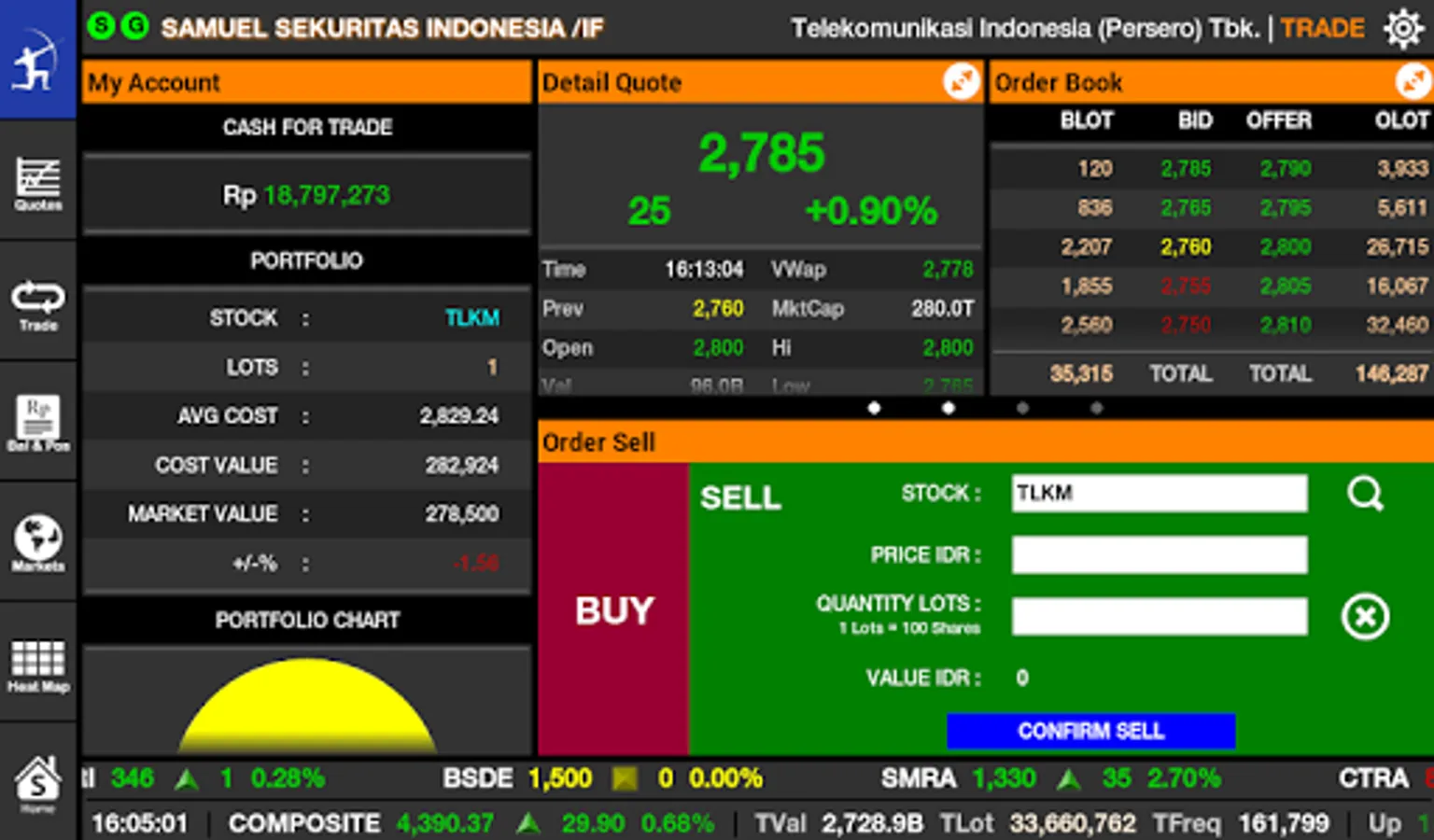This screenshot has height=840, width=1434.
Task: Click the yellow portfolio chart
Action: [307, 705]
